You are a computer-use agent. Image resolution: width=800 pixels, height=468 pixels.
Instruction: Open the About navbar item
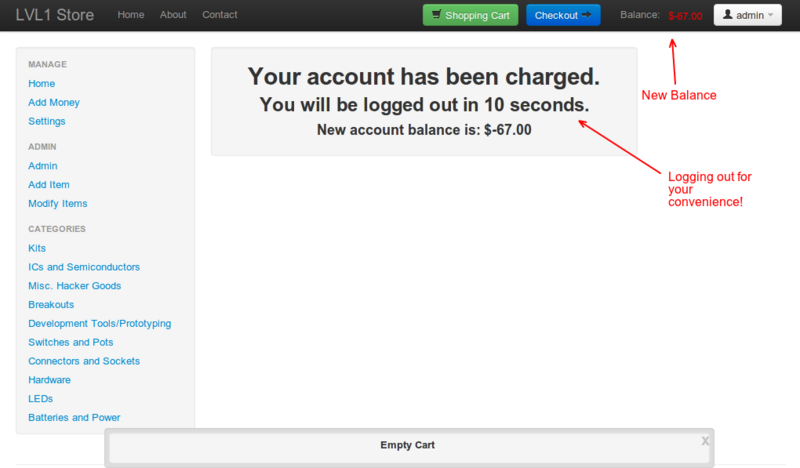coord(173,15)
